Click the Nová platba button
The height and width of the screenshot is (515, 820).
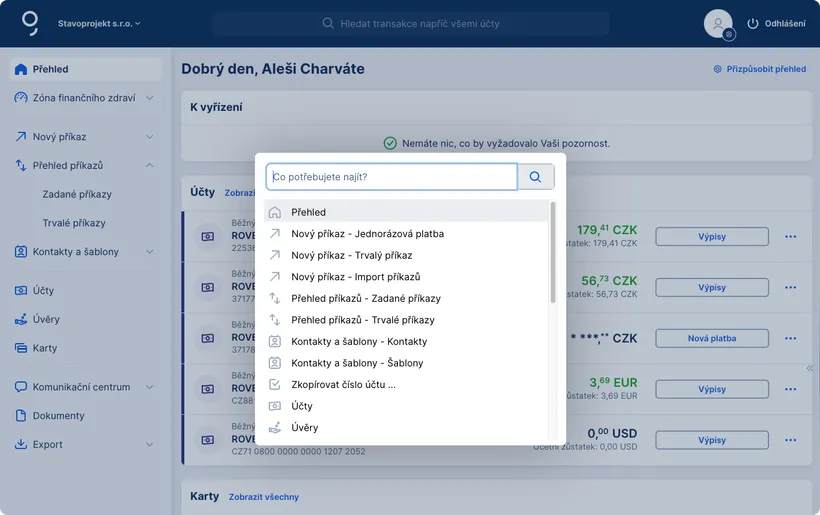pos(711,338)
